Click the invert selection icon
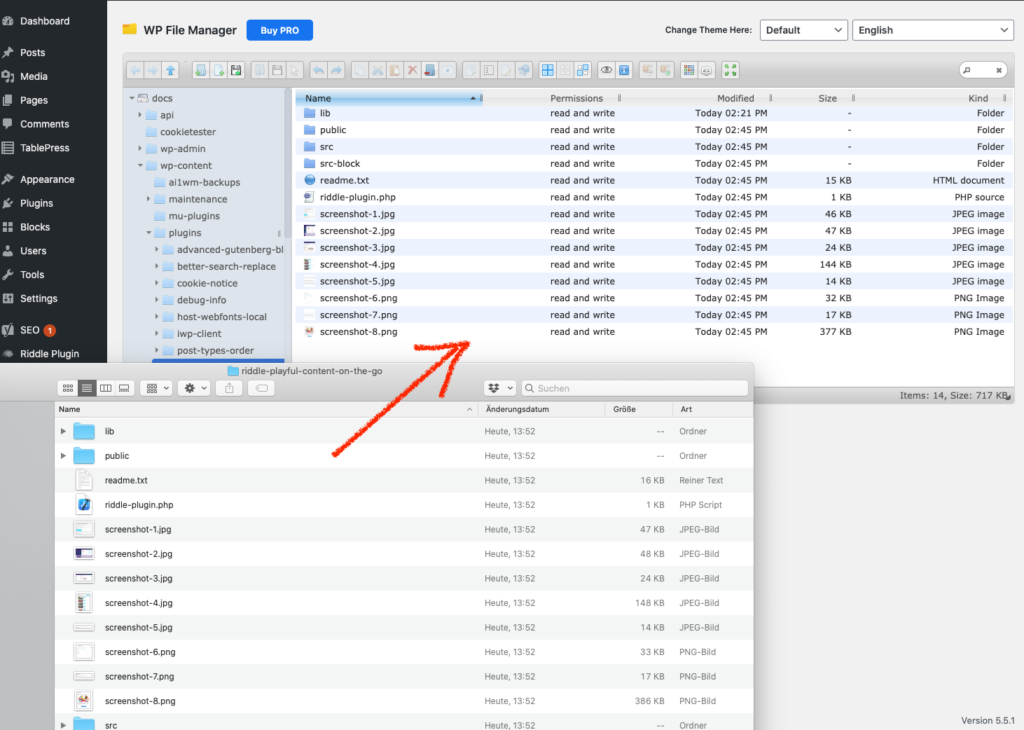 pyautogui.click(x=583, y=71)
